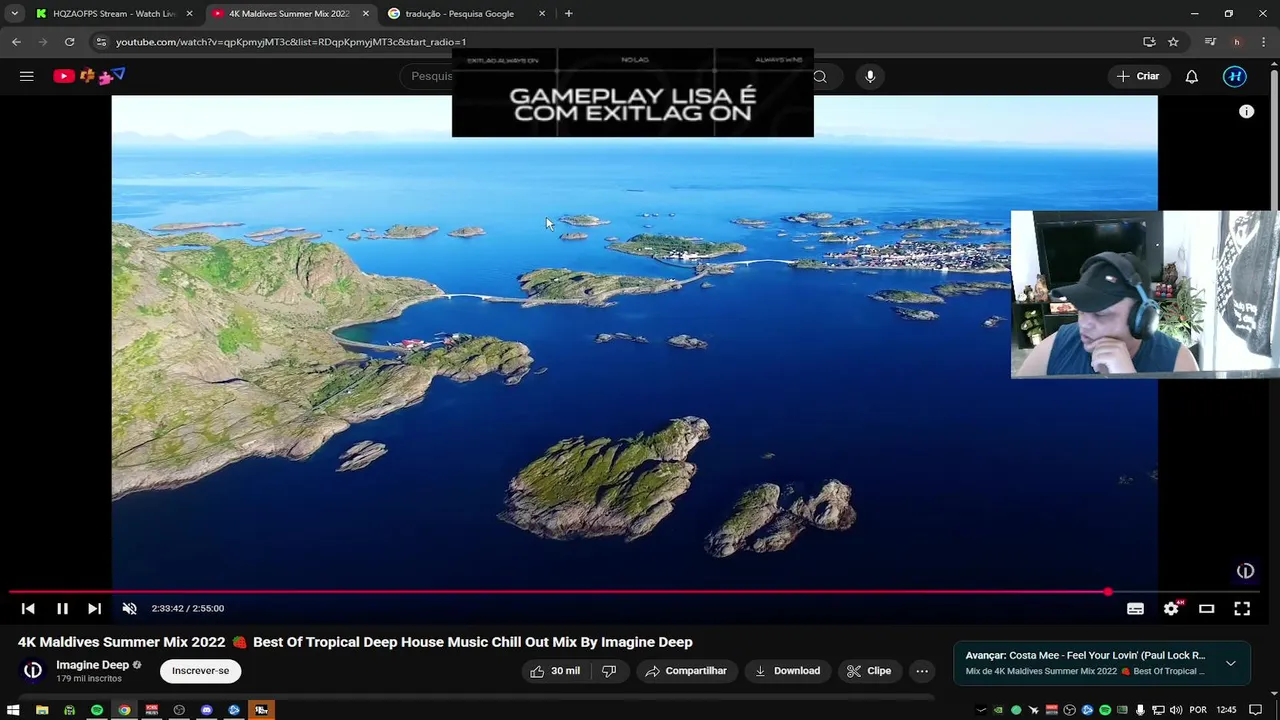Expand the mix playlist panel chevron
1280x720 pixels.
pyautogui.click(x=1231, y=663)
